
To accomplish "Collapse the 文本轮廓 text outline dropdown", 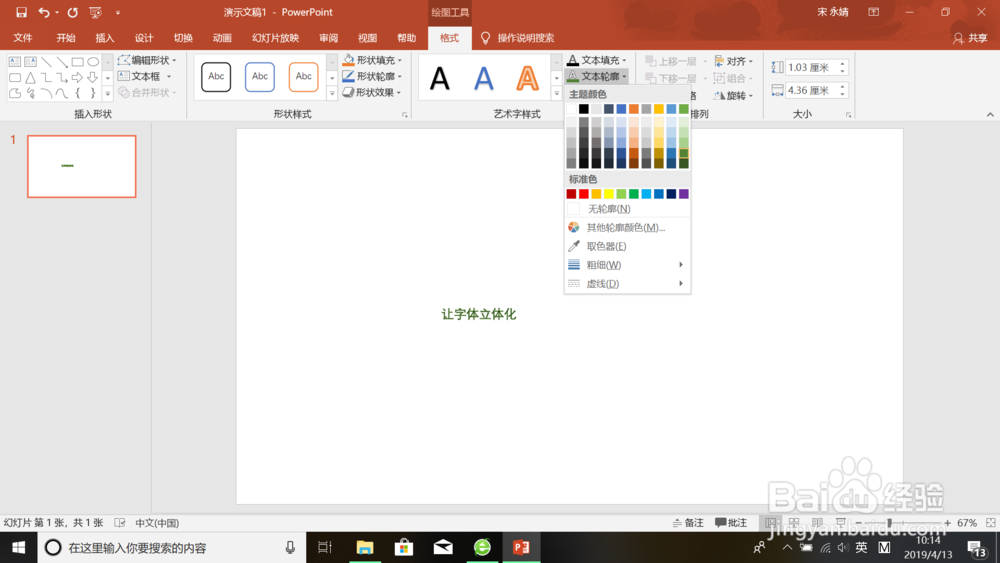I will pyautogui.click(x=597, y=77).
